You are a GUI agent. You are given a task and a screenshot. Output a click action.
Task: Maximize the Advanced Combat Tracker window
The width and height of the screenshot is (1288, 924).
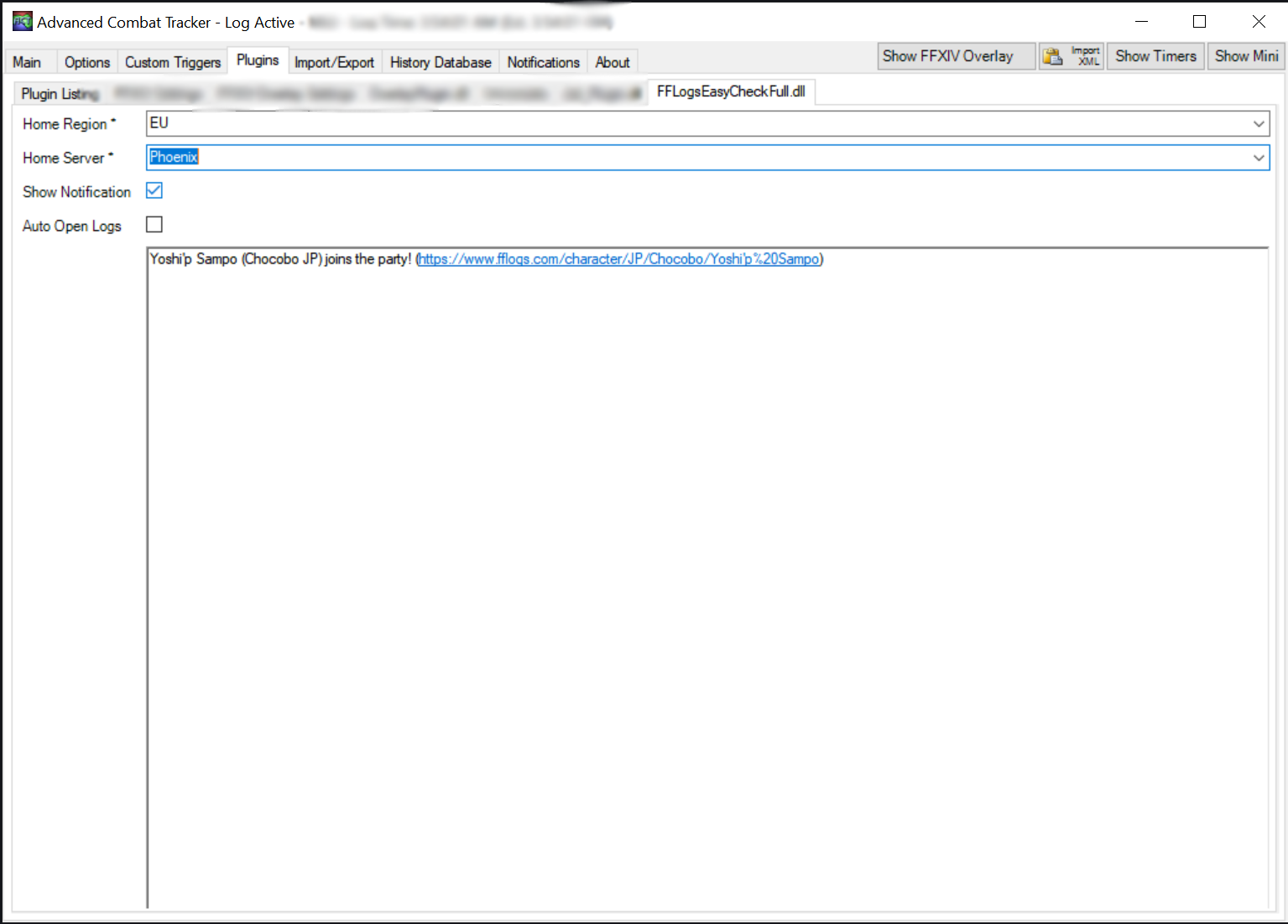pyautogui.click(x=1200, y=22)
